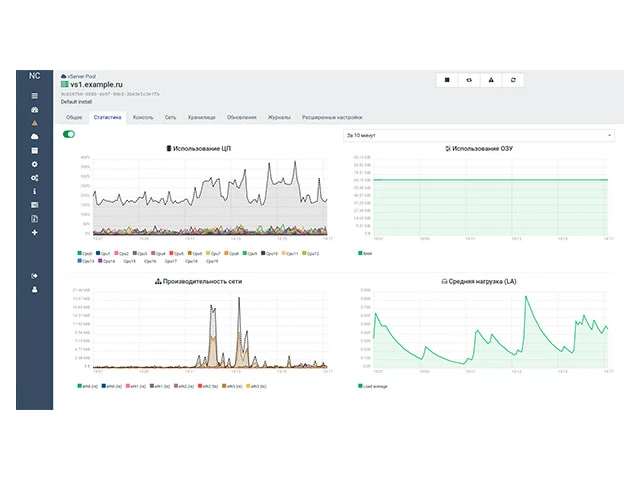Toggle Cpu0 series in CPU chart legend
Viewport: 640px width, 480px height.
pos(85,253)
